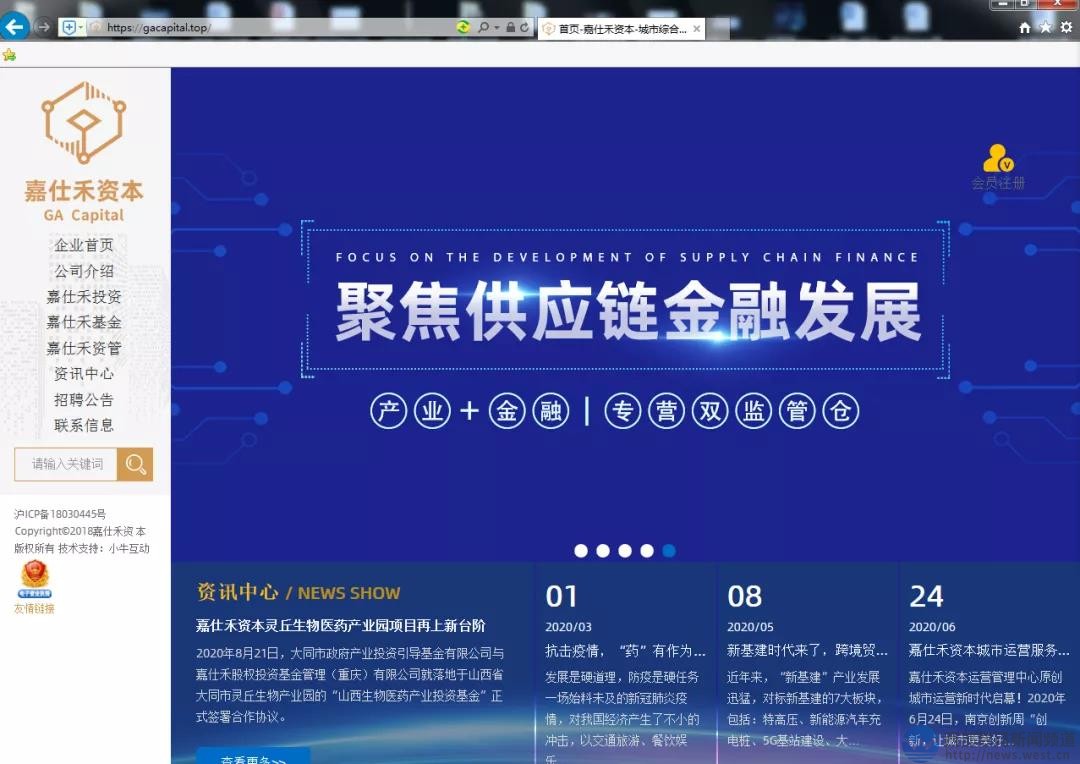1080x764 pixels.
Task: Click the browser Back arrow button
Action: (x=15, y=27)
